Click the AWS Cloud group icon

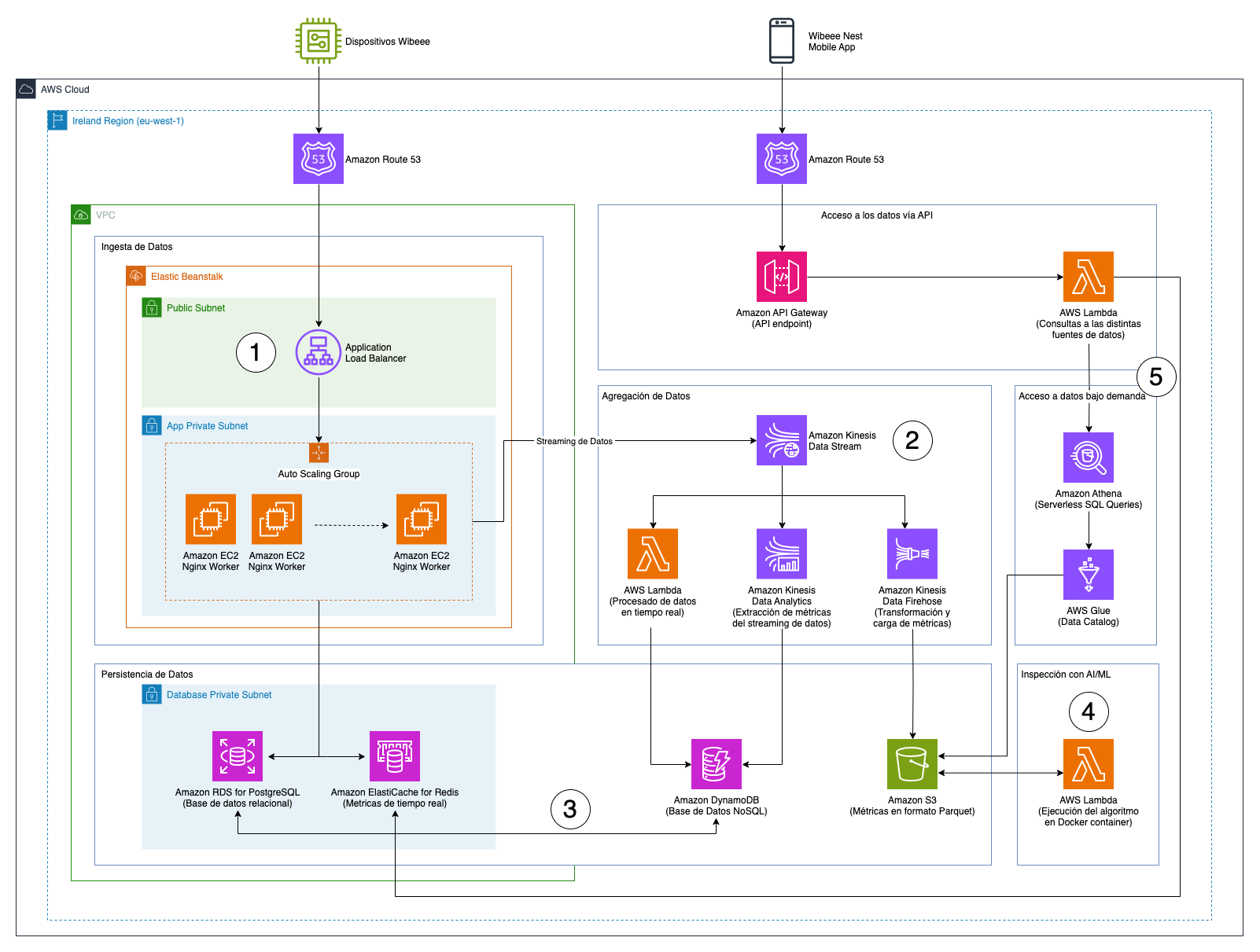coord(26,89)
